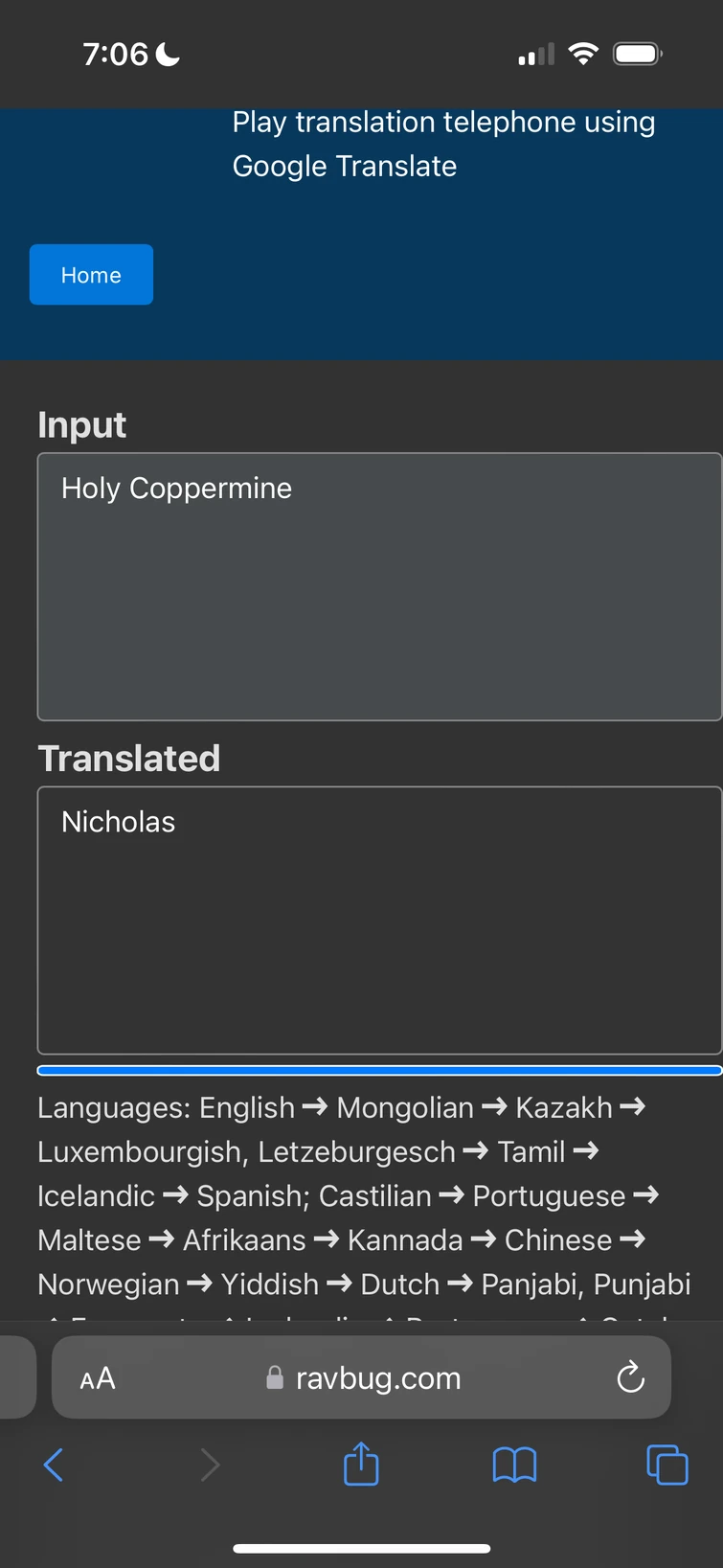723x1568 pixels.
Task: Tap the padlock icon next to ravbug.com
Action: pos(274,1377)
